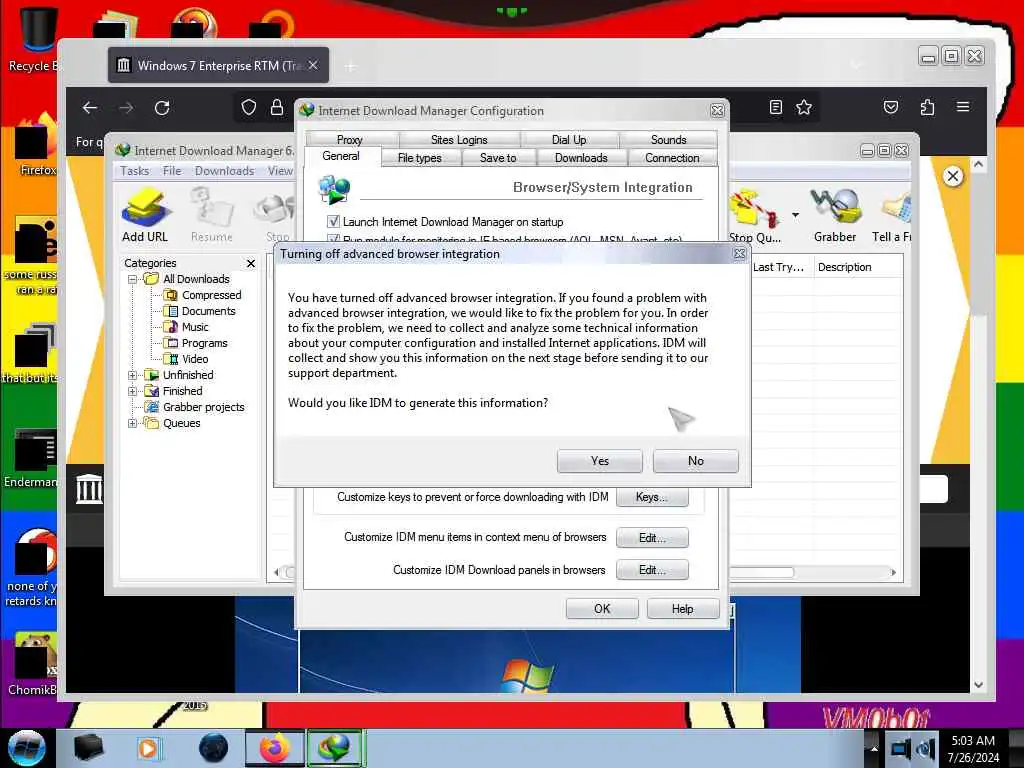
Task: Open the Tasks menu in IDM
Action: pyautogui.click(x=135, y=170)
